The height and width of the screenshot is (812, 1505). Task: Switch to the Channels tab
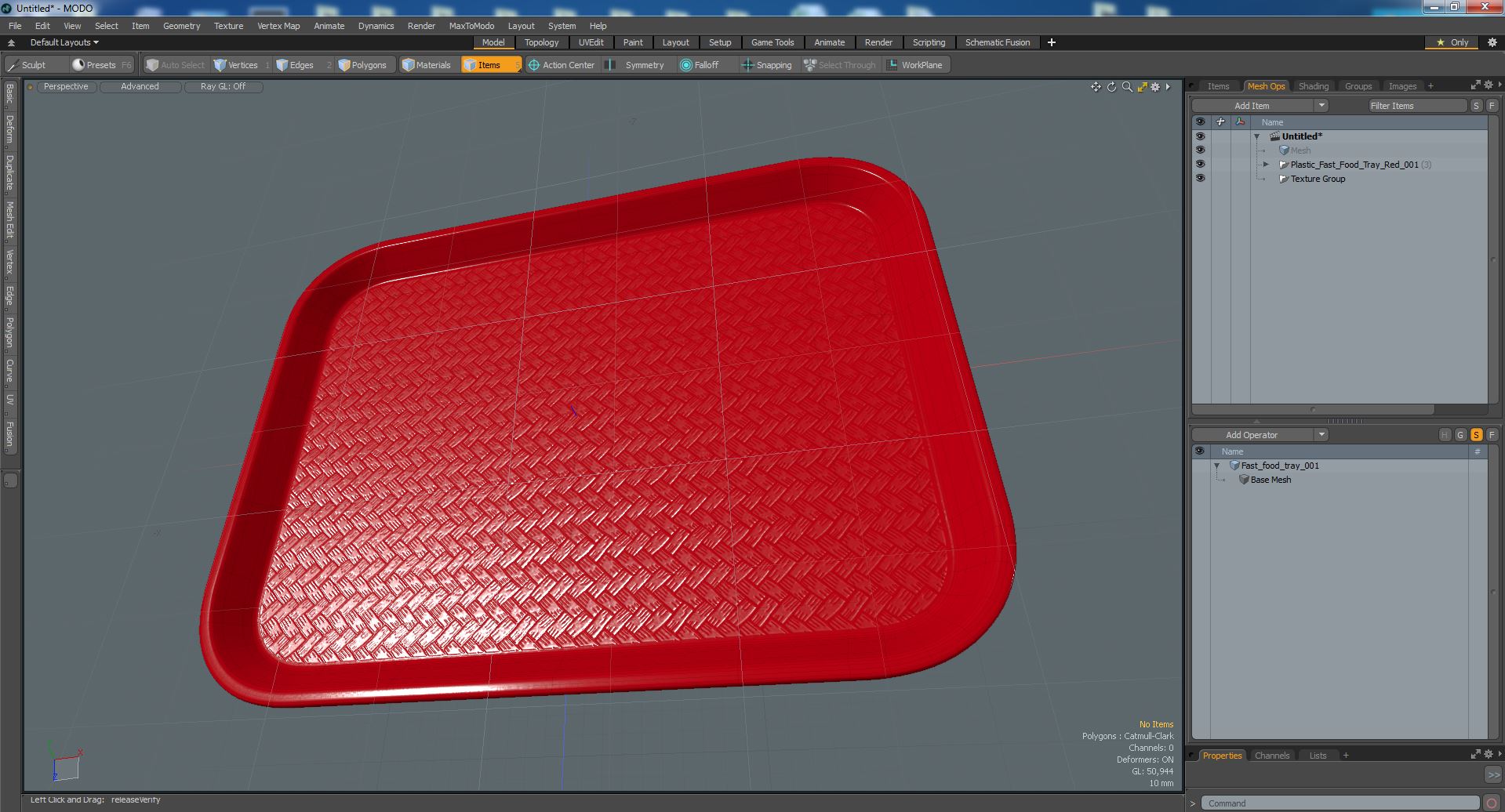(1271, 756)
